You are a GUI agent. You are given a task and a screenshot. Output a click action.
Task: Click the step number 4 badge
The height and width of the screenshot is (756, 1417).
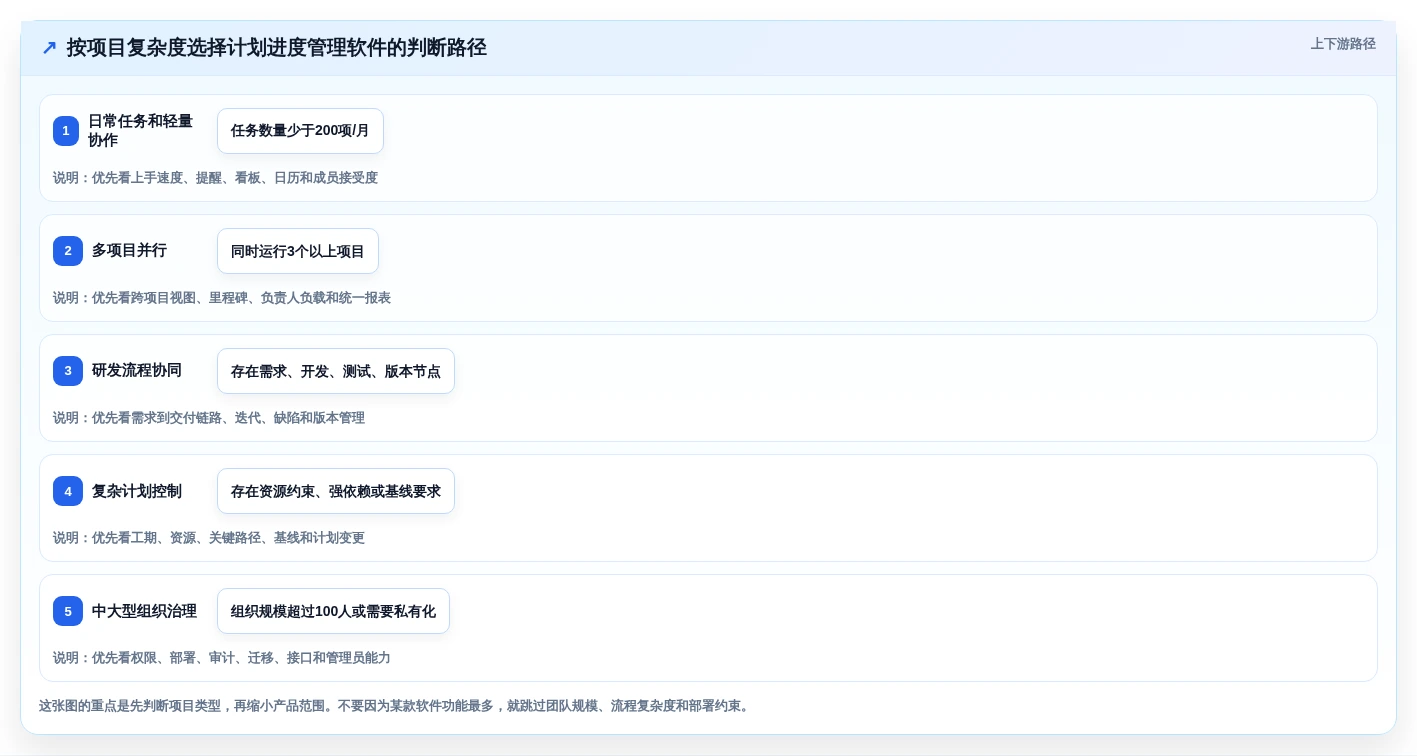(68, 491)
